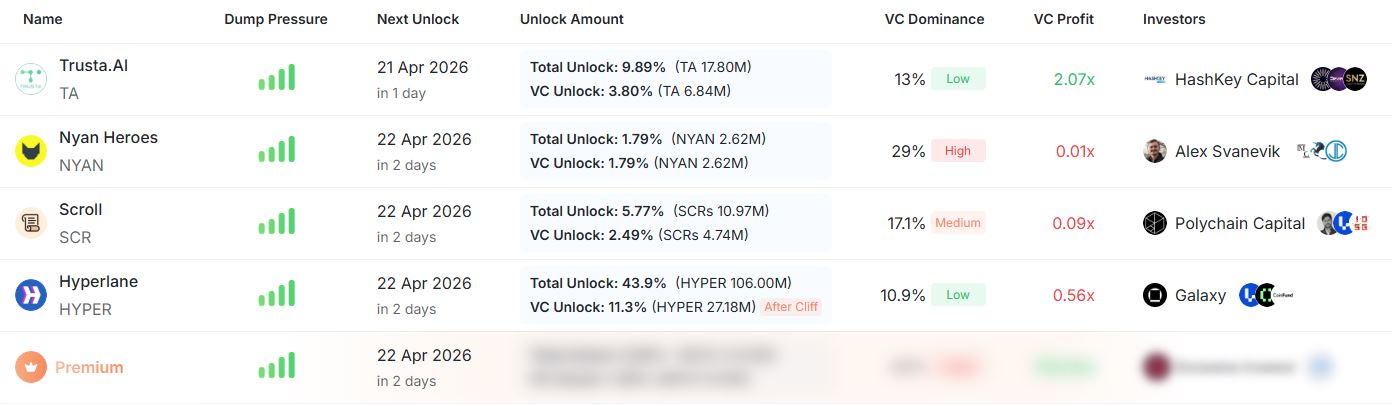The height and width of the screenshot is (406, 1392).
Task: Sort by Dump Pressure column header
Action: pos(276,19)
